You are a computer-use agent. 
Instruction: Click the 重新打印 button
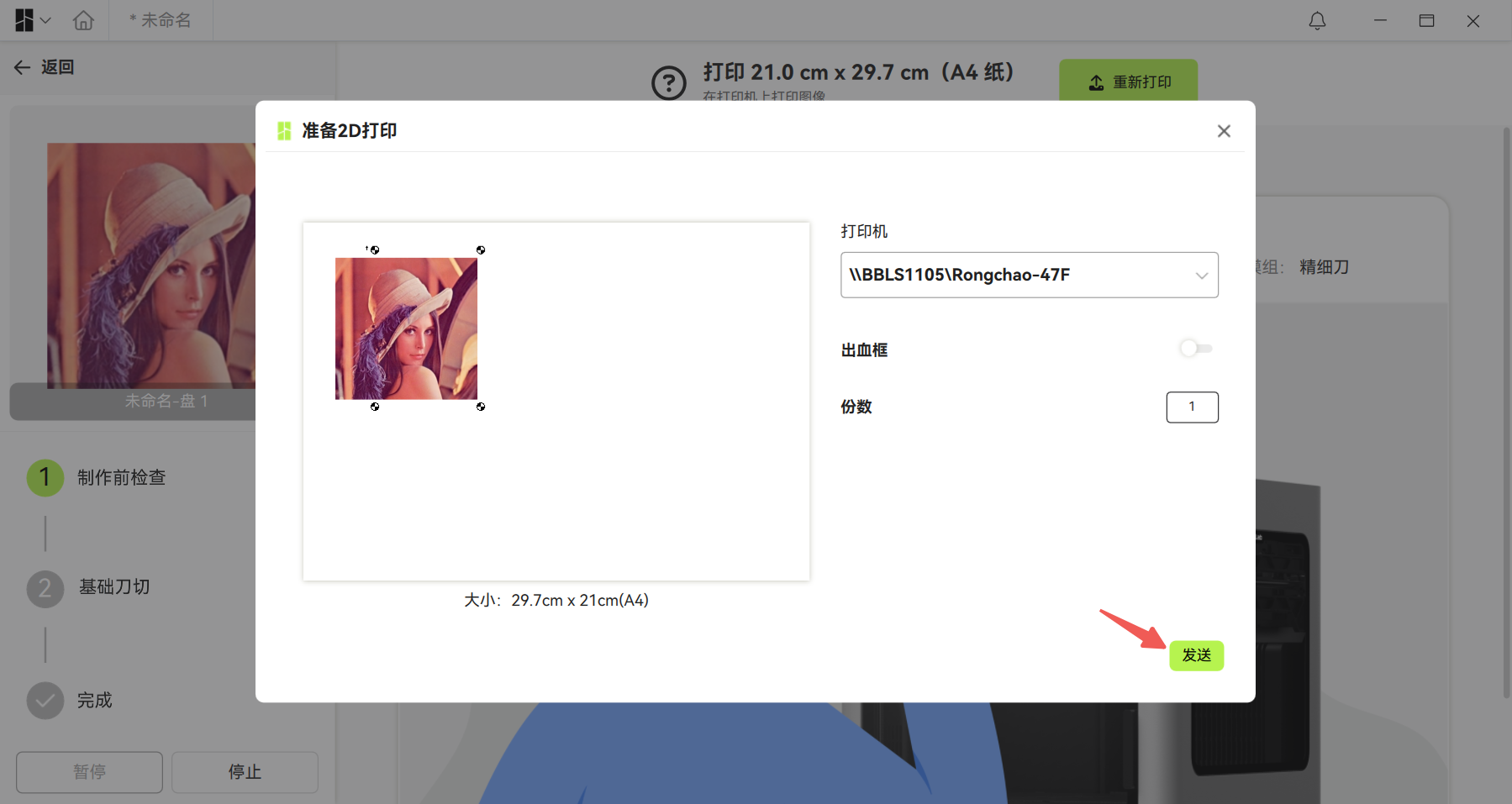point(1128,81)
